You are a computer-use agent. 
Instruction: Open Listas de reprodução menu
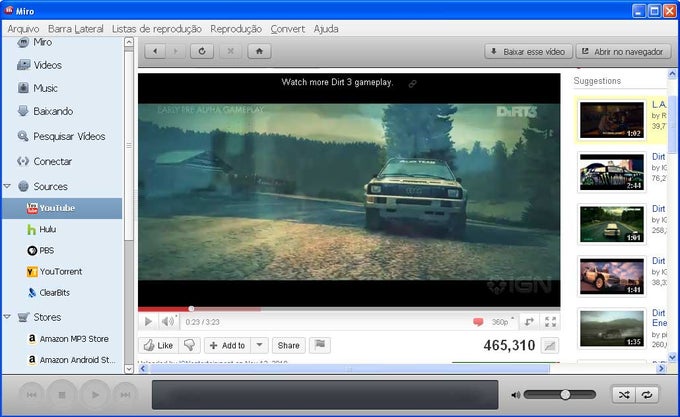157,29
